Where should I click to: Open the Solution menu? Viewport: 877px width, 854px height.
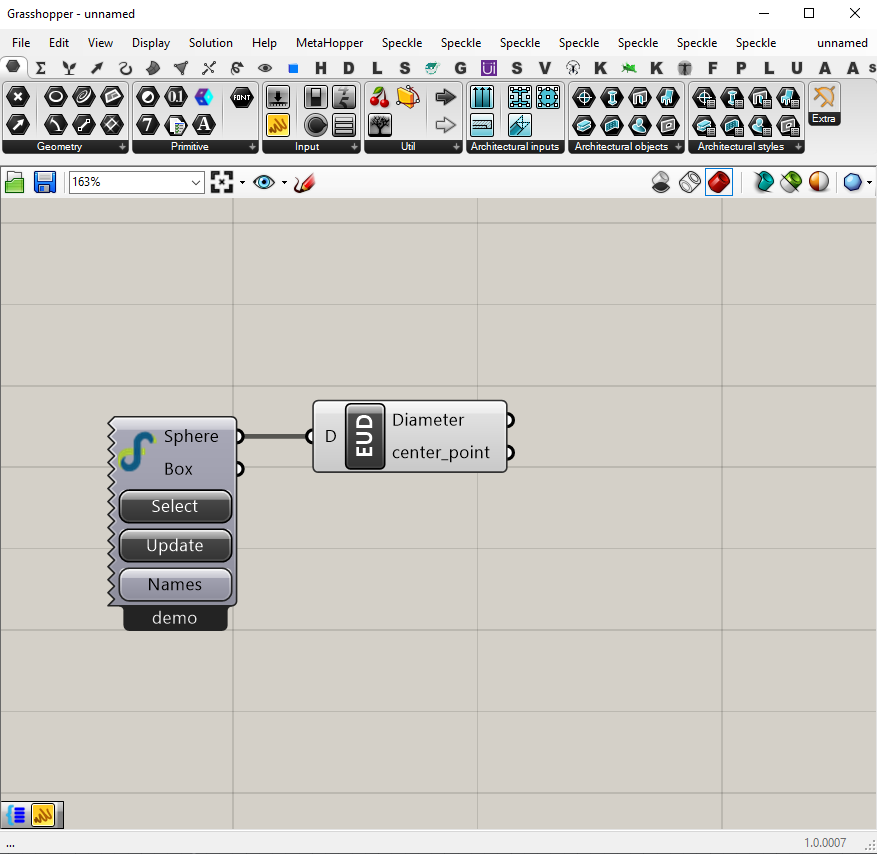tap(210, 43)
